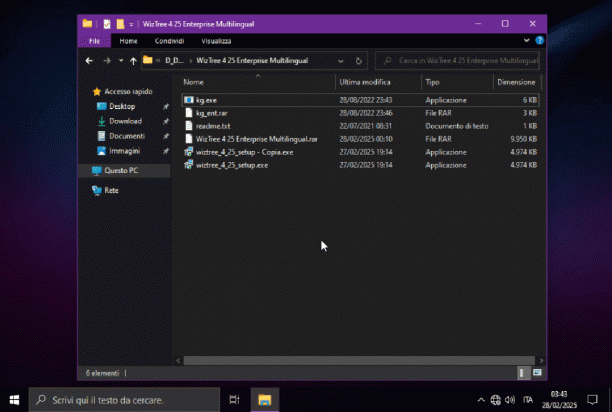Click the pin icon next to Immagini
This screenshot has width=612, height=412.
coord(165,151)
